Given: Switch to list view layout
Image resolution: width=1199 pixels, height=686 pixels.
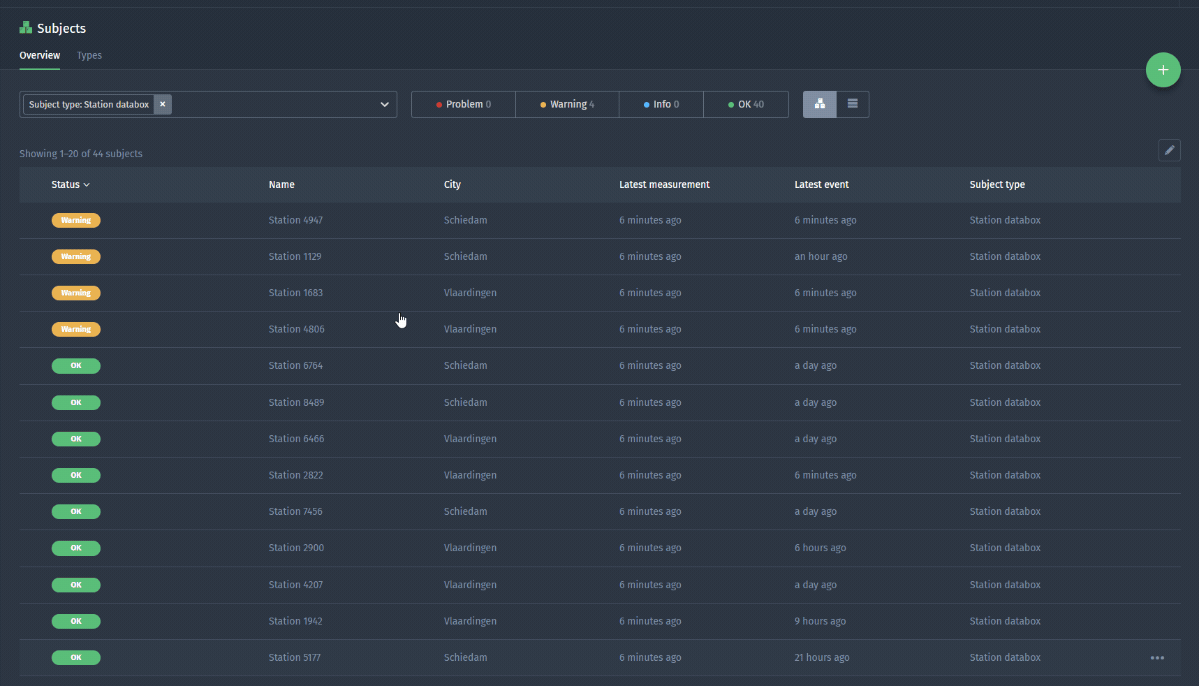Looking at the screenshot, I should click(852, 103).
